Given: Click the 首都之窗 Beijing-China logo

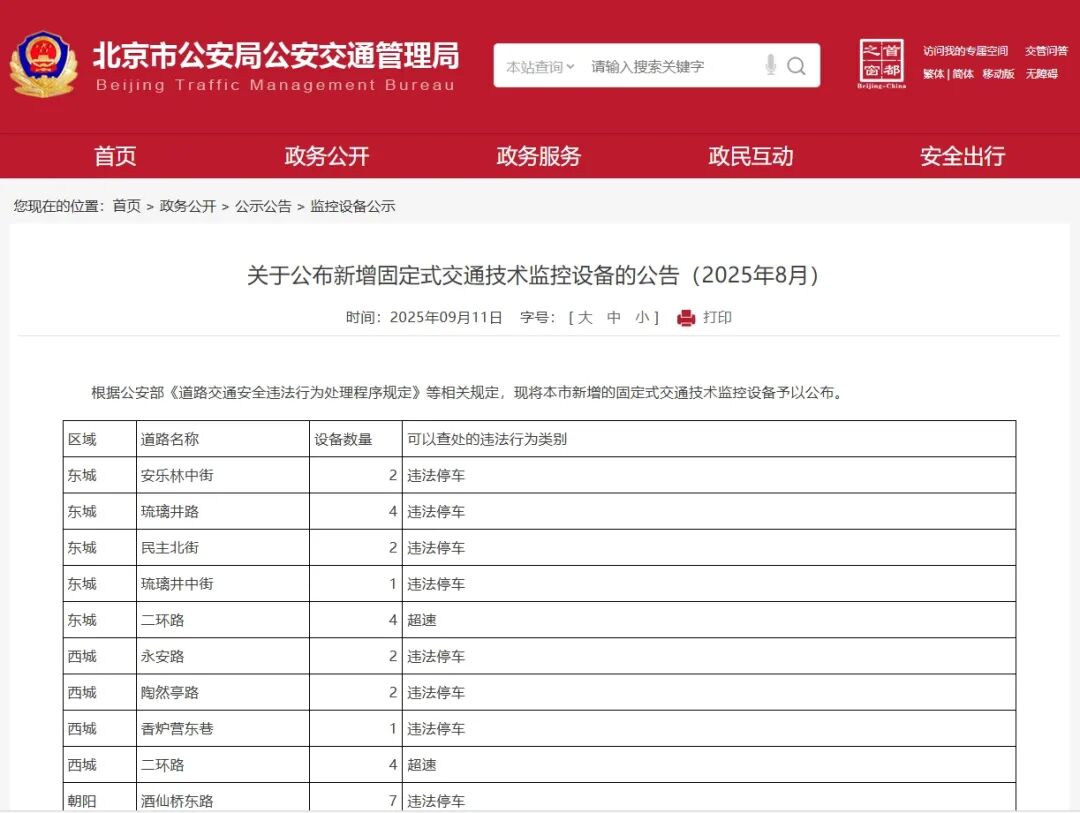Looking at the screenshot, I should pos(881,64).
